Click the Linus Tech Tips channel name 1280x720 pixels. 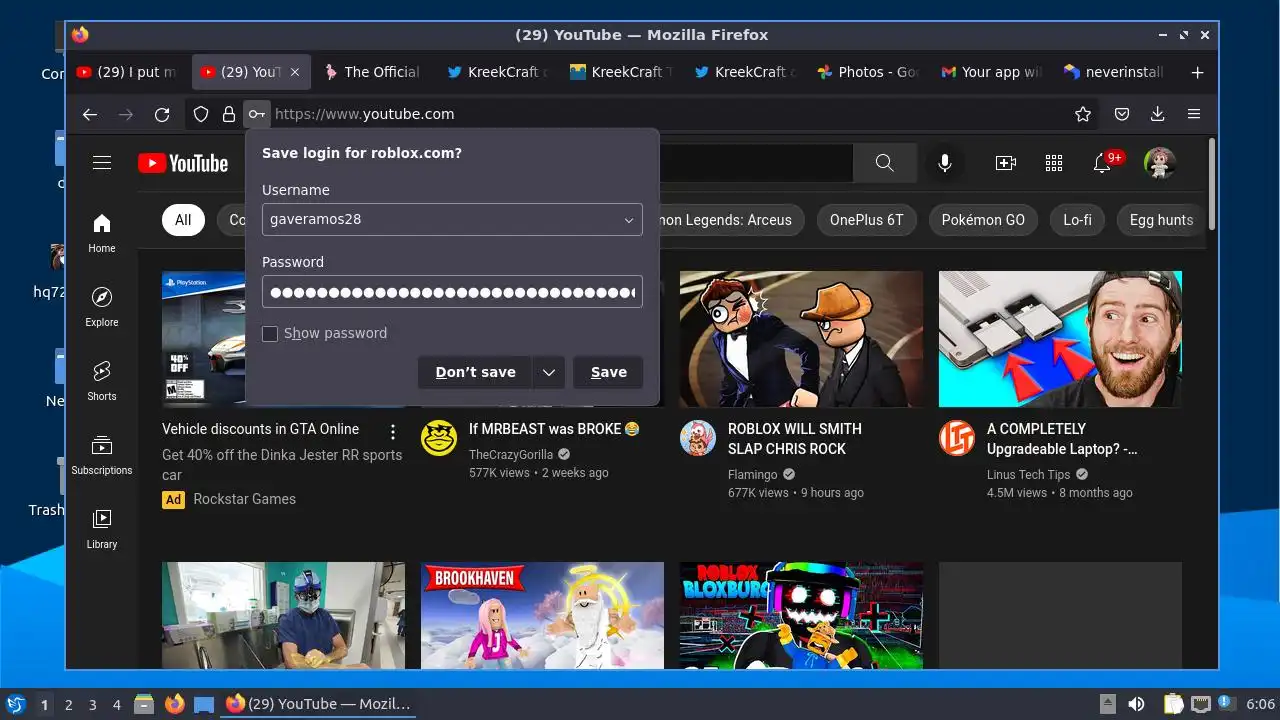coord(1028,475)
